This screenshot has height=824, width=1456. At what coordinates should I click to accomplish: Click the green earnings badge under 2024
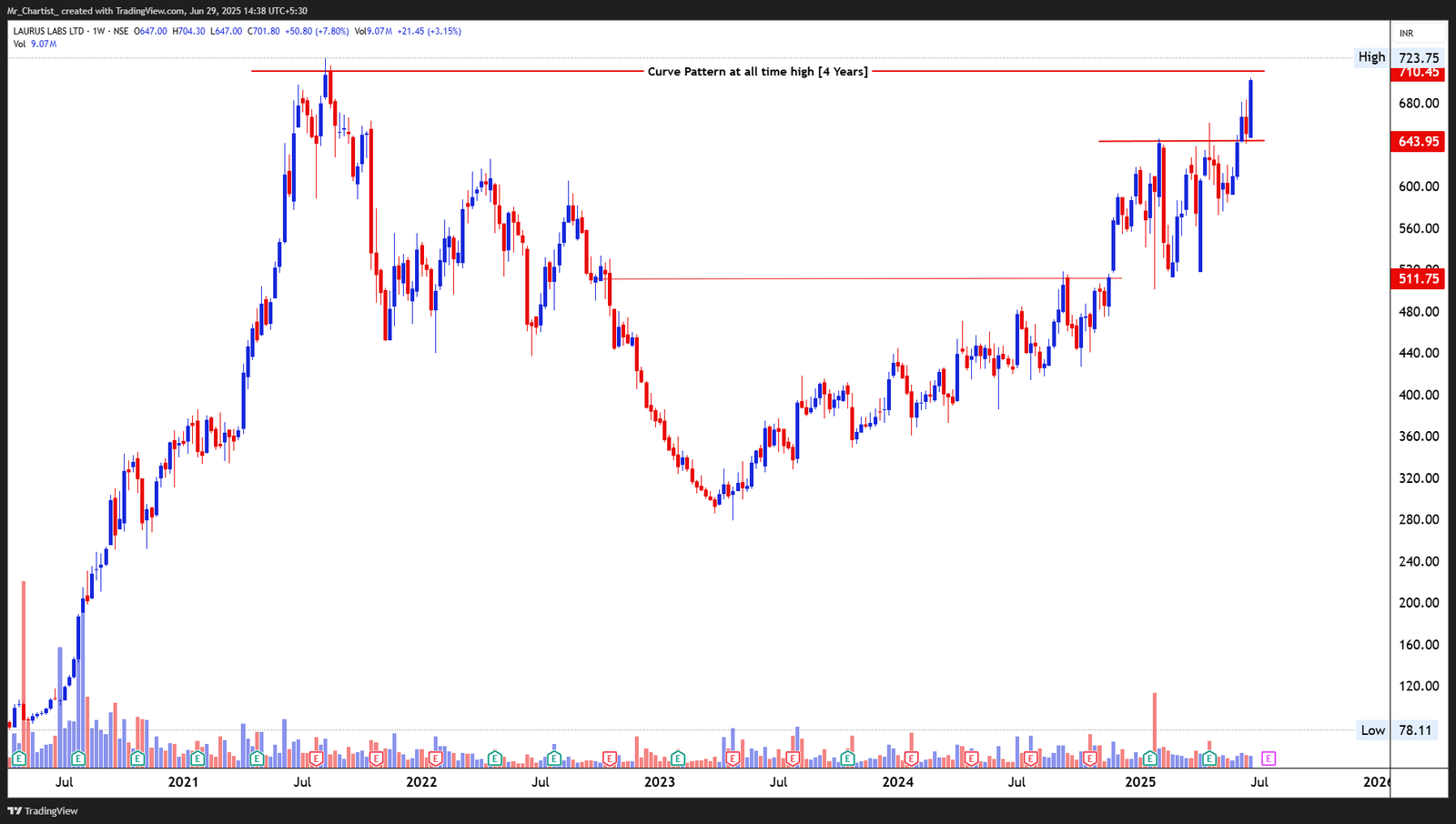point(849,757)
